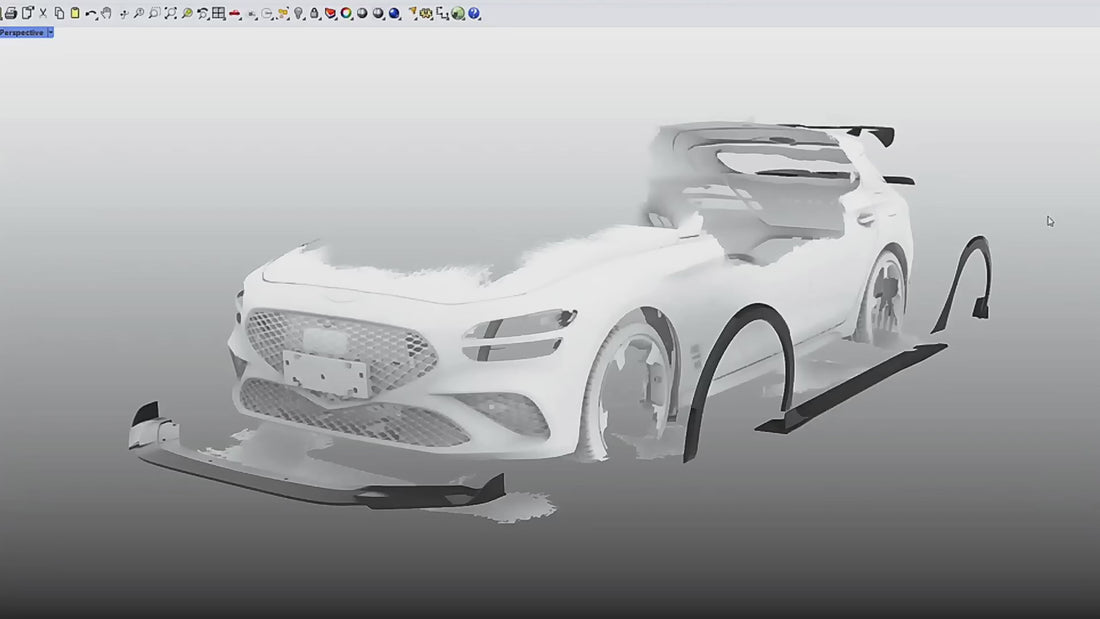Open the gear Options icon
The width and height of the screenshot is (1100, 619).
click(x=426, y=13)
